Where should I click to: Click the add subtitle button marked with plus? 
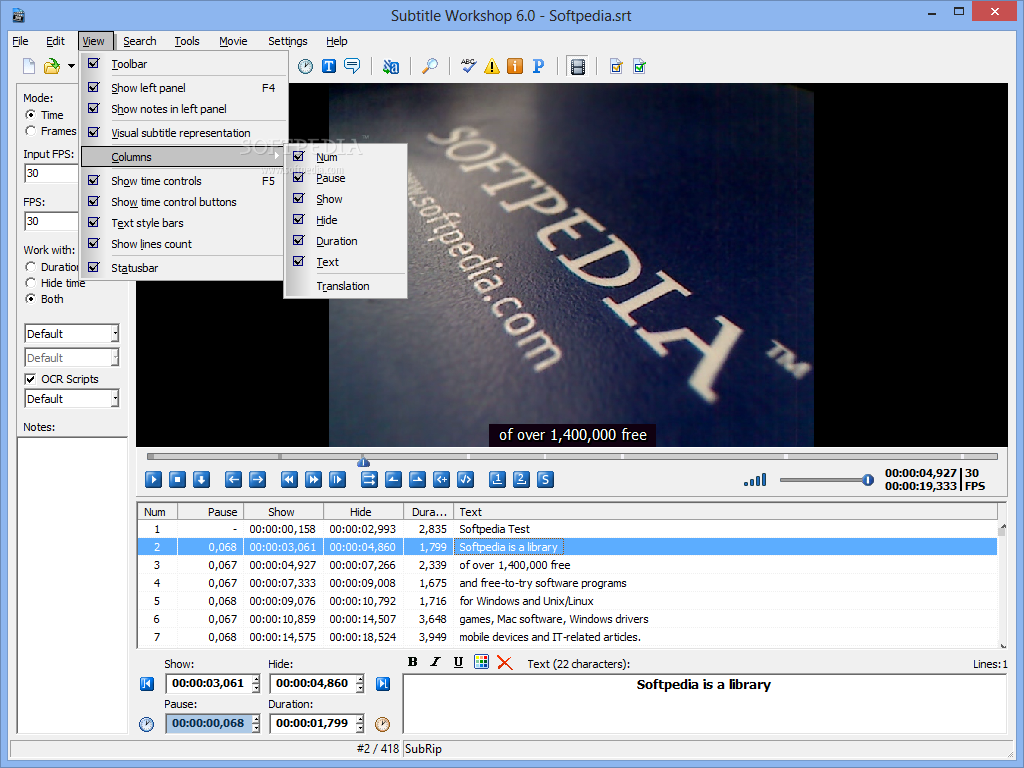[441, 480]
